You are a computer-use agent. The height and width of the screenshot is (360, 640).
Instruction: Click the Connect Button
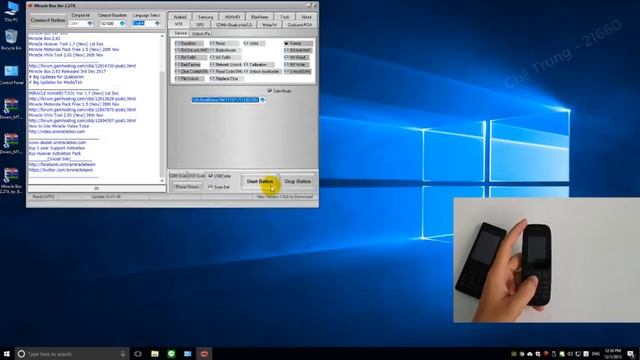click(x=48, y=20)
